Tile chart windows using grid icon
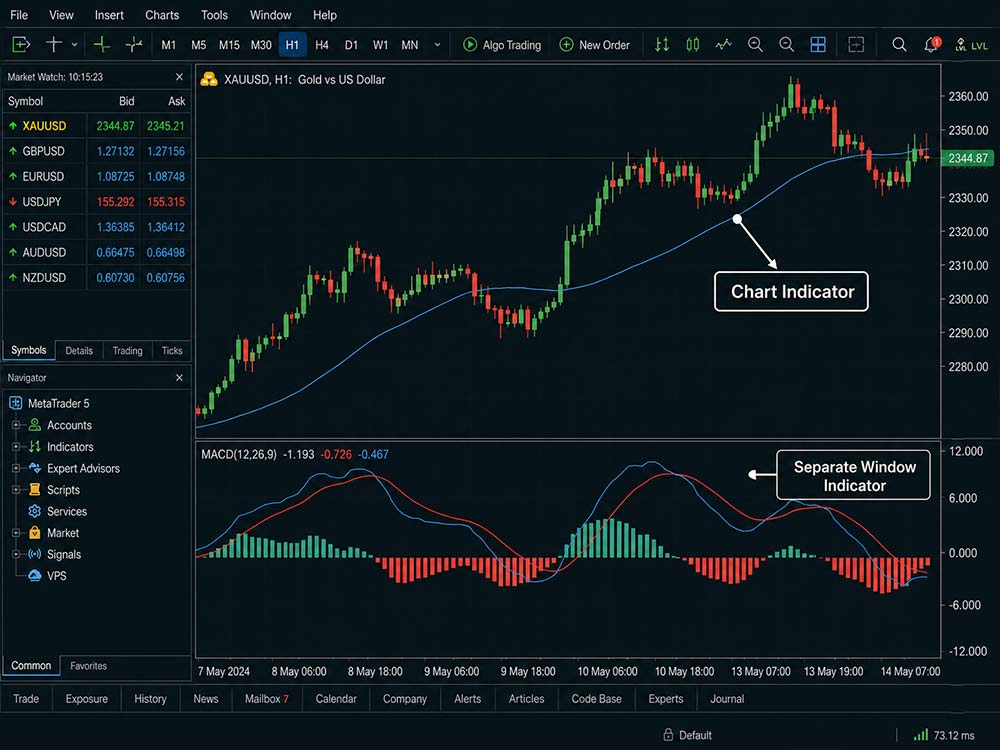1000x750 pixels. click(x=818, y=45)
